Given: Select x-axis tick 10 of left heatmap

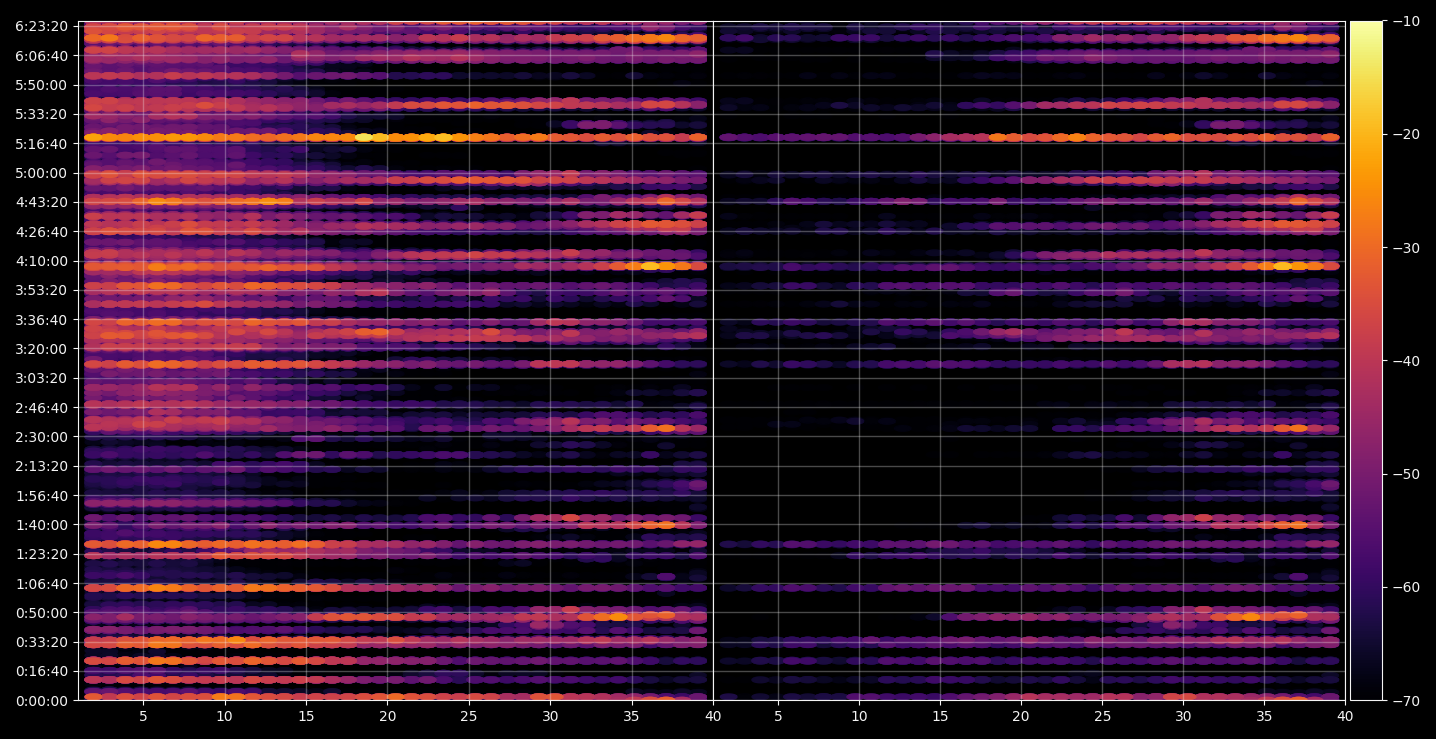Looking at the screenshot, I should pos(224,716).
